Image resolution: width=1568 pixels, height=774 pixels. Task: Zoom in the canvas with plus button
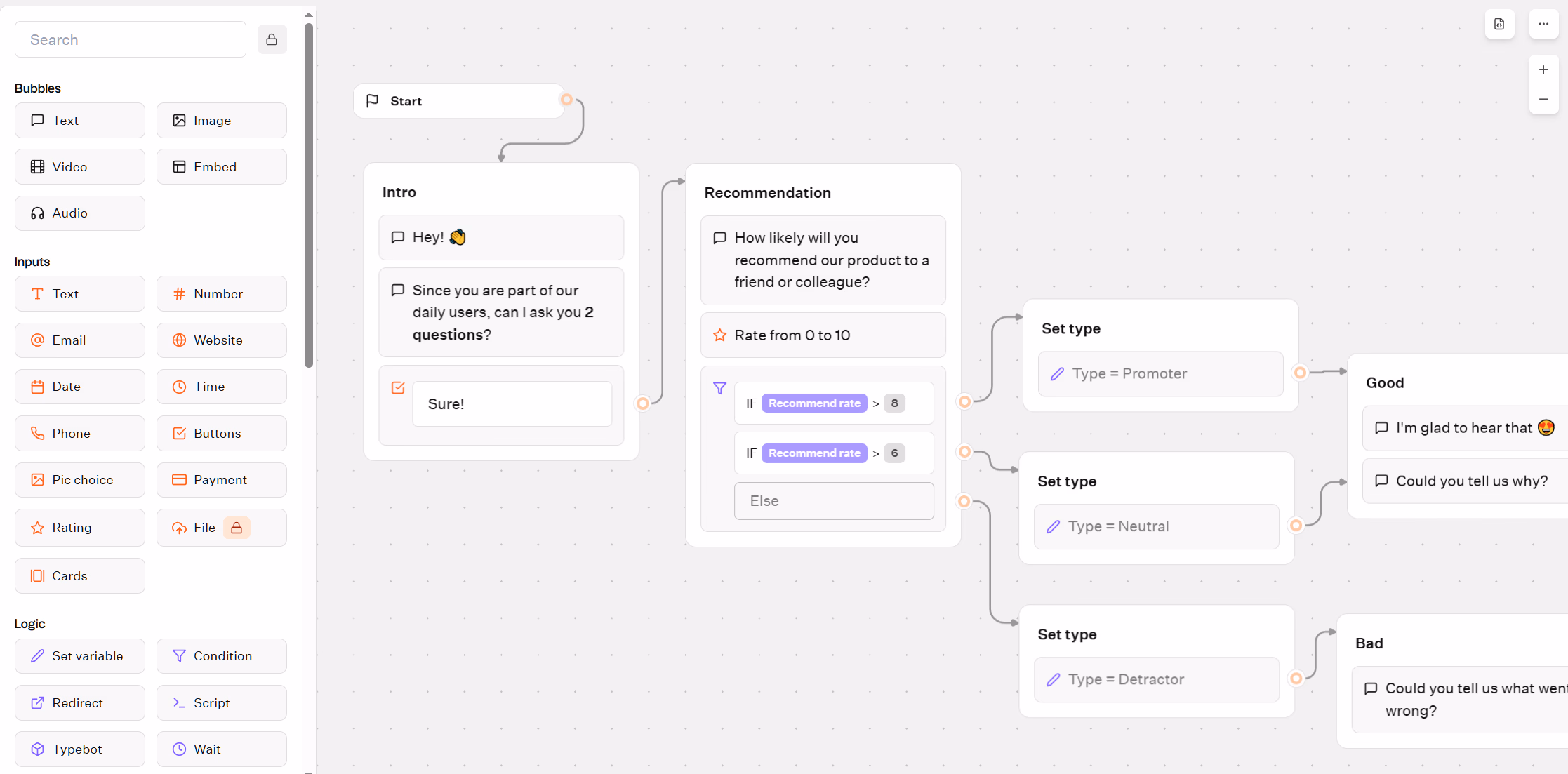pyautogui.click(x=1543, y=70)
